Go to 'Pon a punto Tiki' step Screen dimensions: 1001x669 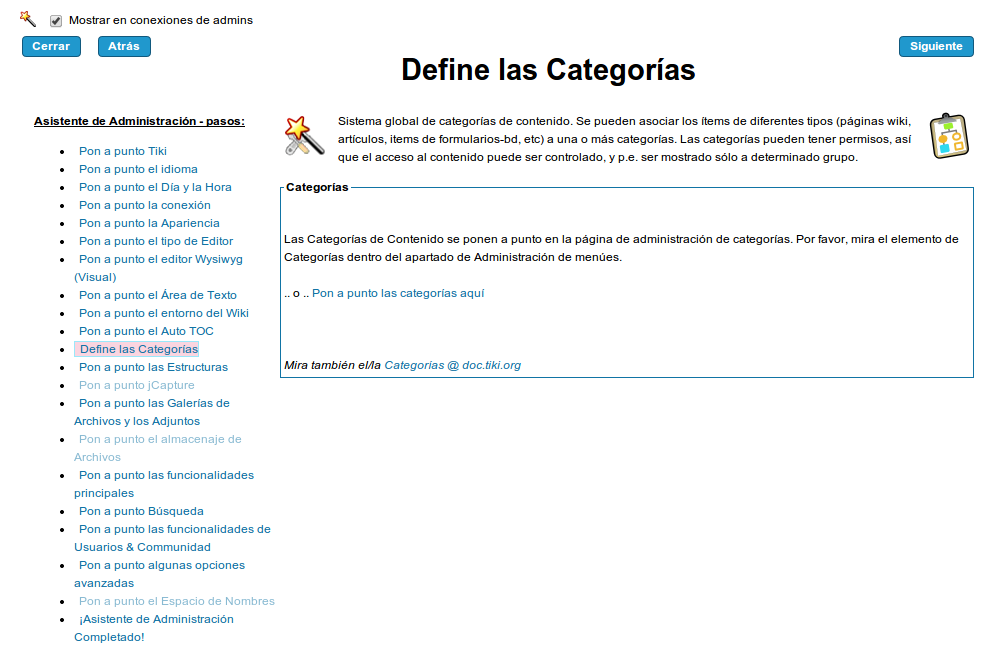click(x=123, y=151)
